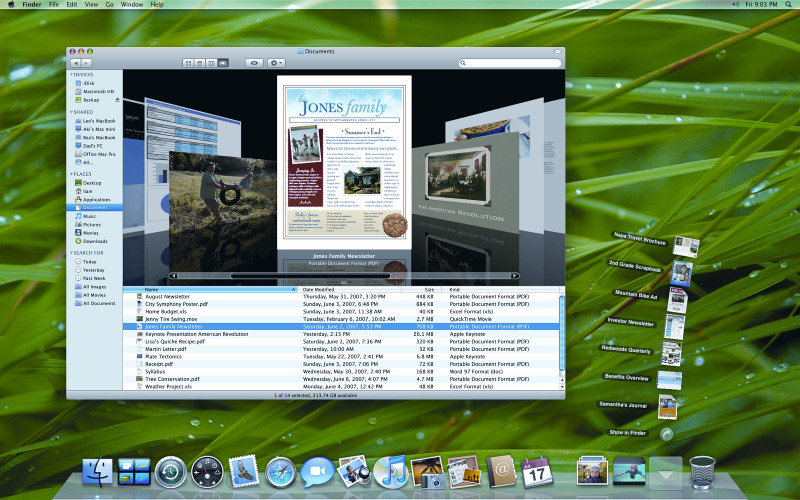
Task: Click Cover Flow scroller left arrow
Action: 173,276
